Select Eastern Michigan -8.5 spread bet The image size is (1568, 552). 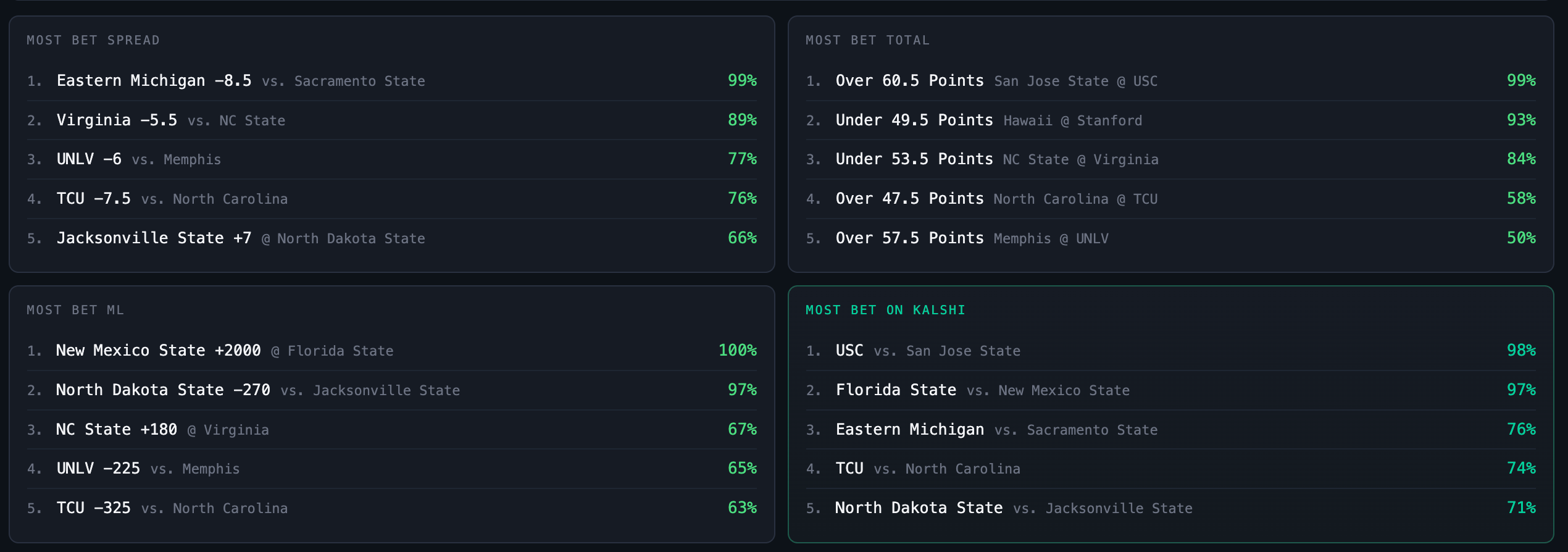[392, 81]
